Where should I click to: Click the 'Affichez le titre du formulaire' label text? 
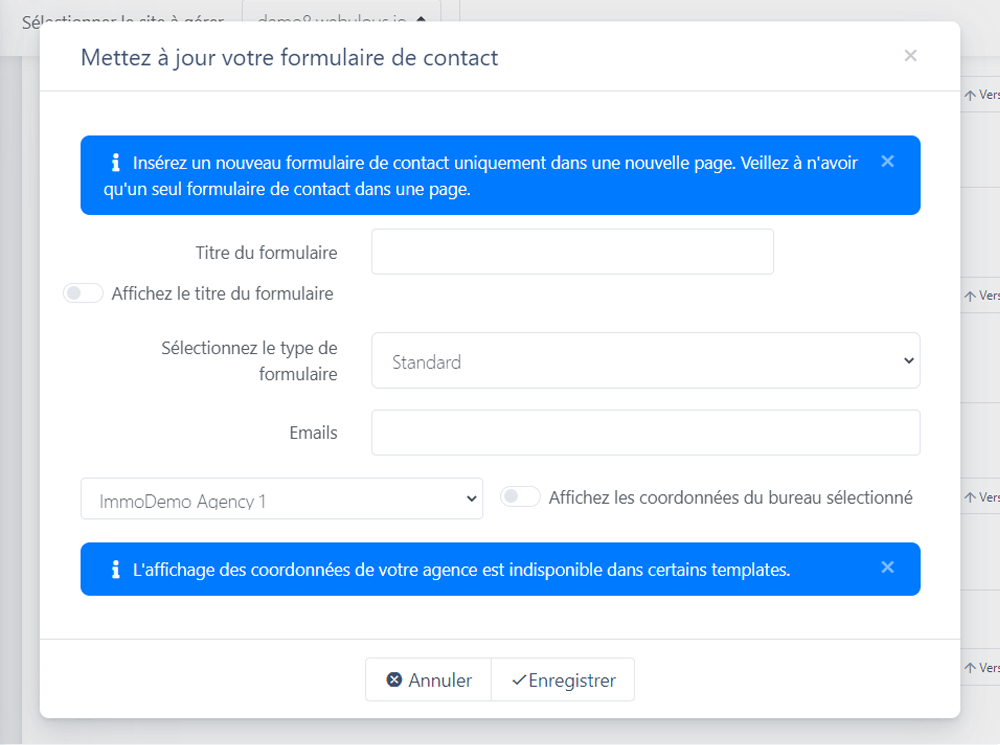pyautogui.click(x=222, y=294)
